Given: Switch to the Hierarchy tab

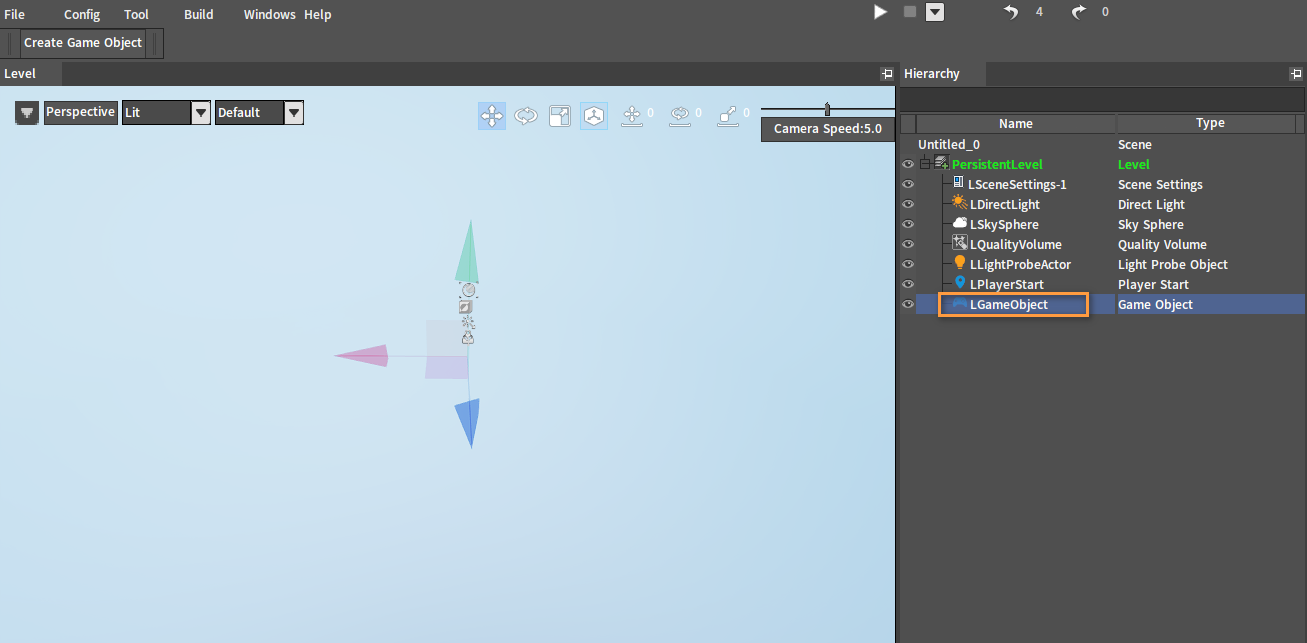Looking at the screenshot, I should pyautogui.click(x=942, y=74).
